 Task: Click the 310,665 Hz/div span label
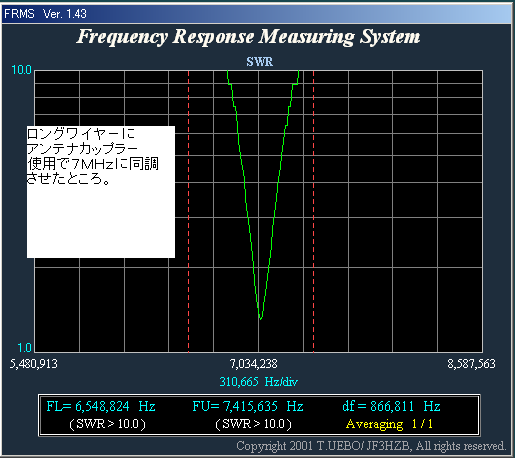pyautogui.click(x=259, y=382)
